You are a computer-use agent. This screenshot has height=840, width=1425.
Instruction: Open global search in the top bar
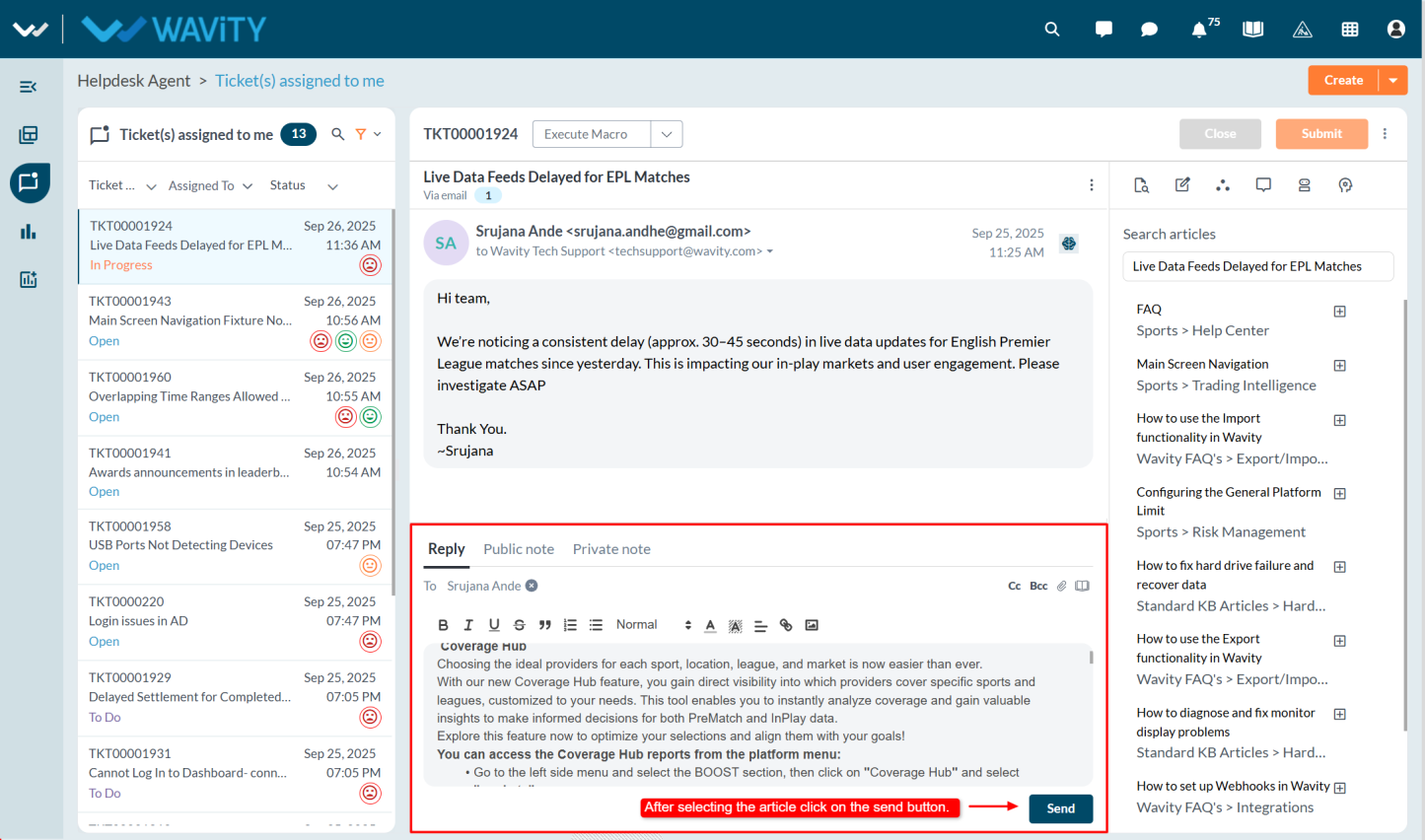click(1052, 29)
